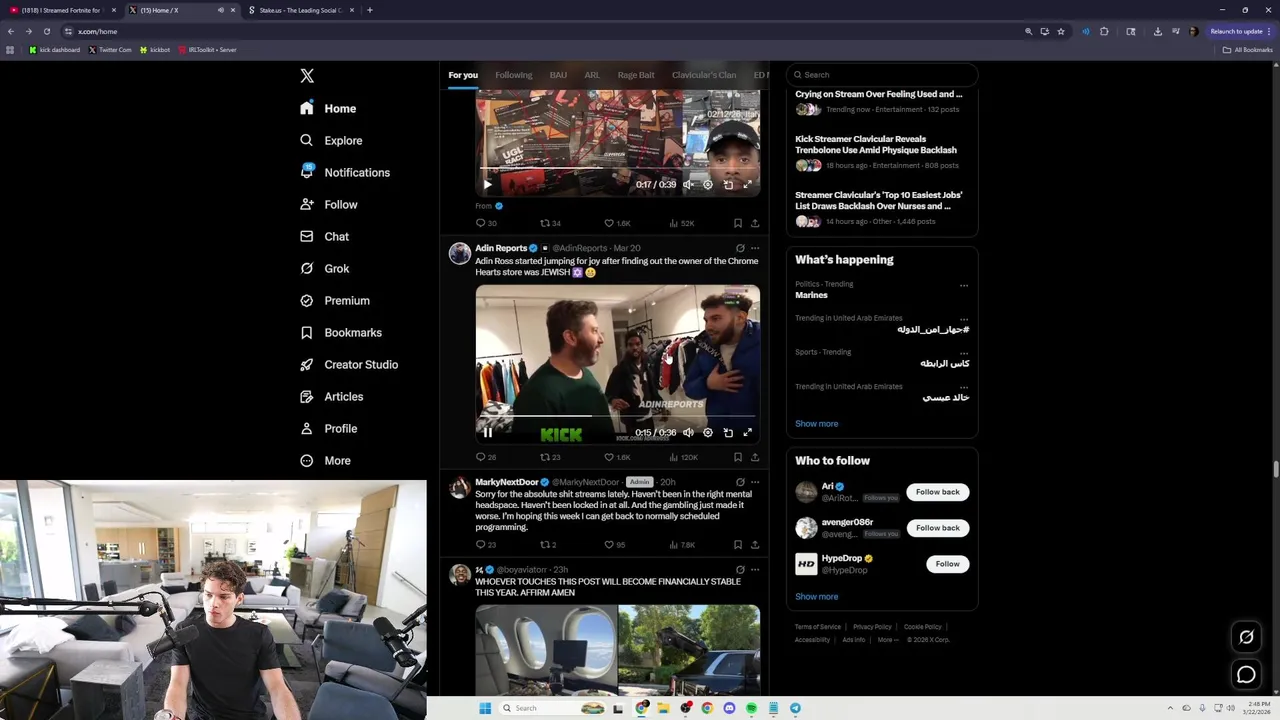Screen dimensions: 1280x720
Task: View analytics of Adin Reports post
Action: point(683,457)
